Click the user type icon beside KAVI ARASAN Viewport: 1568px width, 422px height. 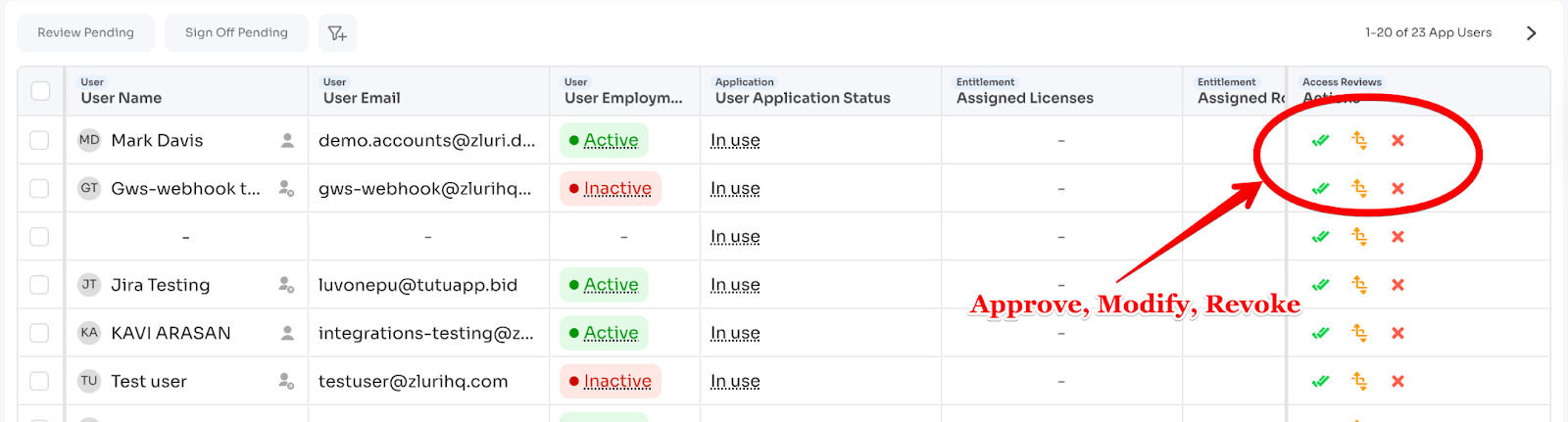pos(287,333)
